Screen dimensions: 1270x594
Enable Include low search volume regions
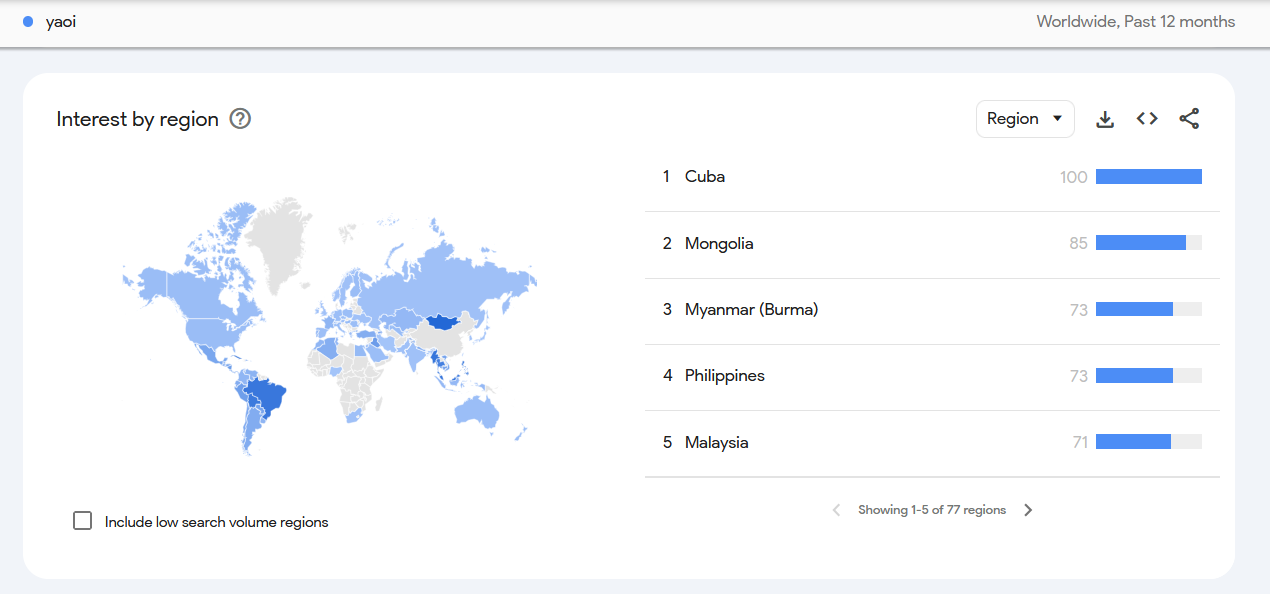[x=83, y=521]
